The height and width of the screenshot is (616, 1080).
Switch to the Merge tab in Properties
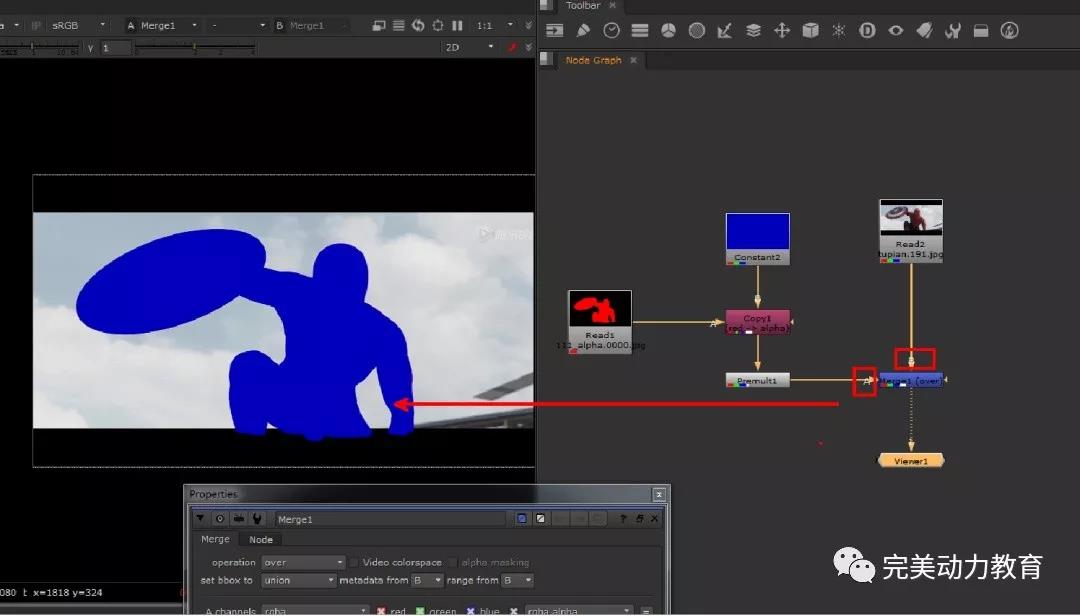[215, 539]
